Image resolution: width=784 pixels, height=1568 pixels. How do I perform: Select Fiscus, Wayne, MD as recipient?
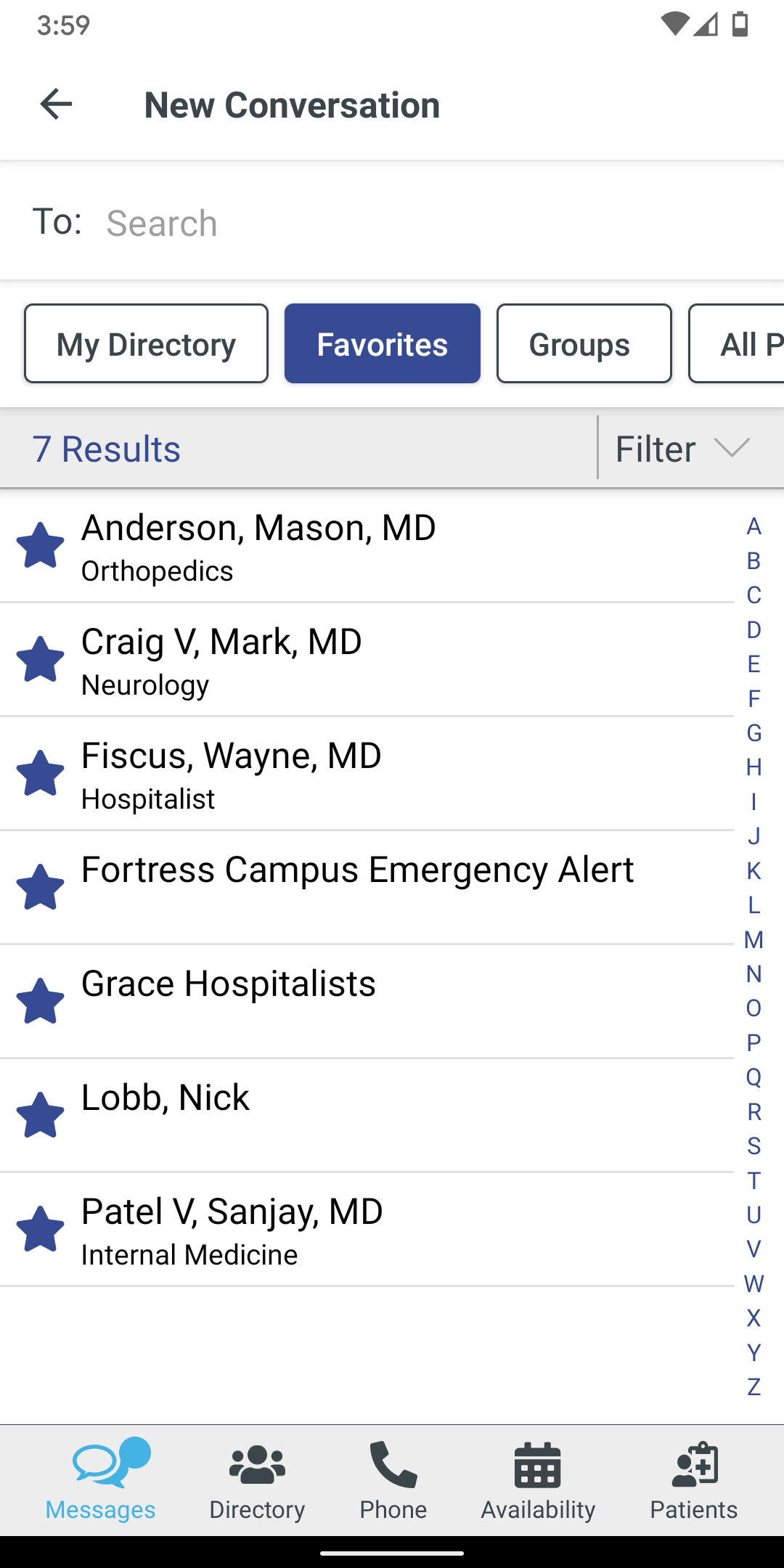tap(367, 774)
